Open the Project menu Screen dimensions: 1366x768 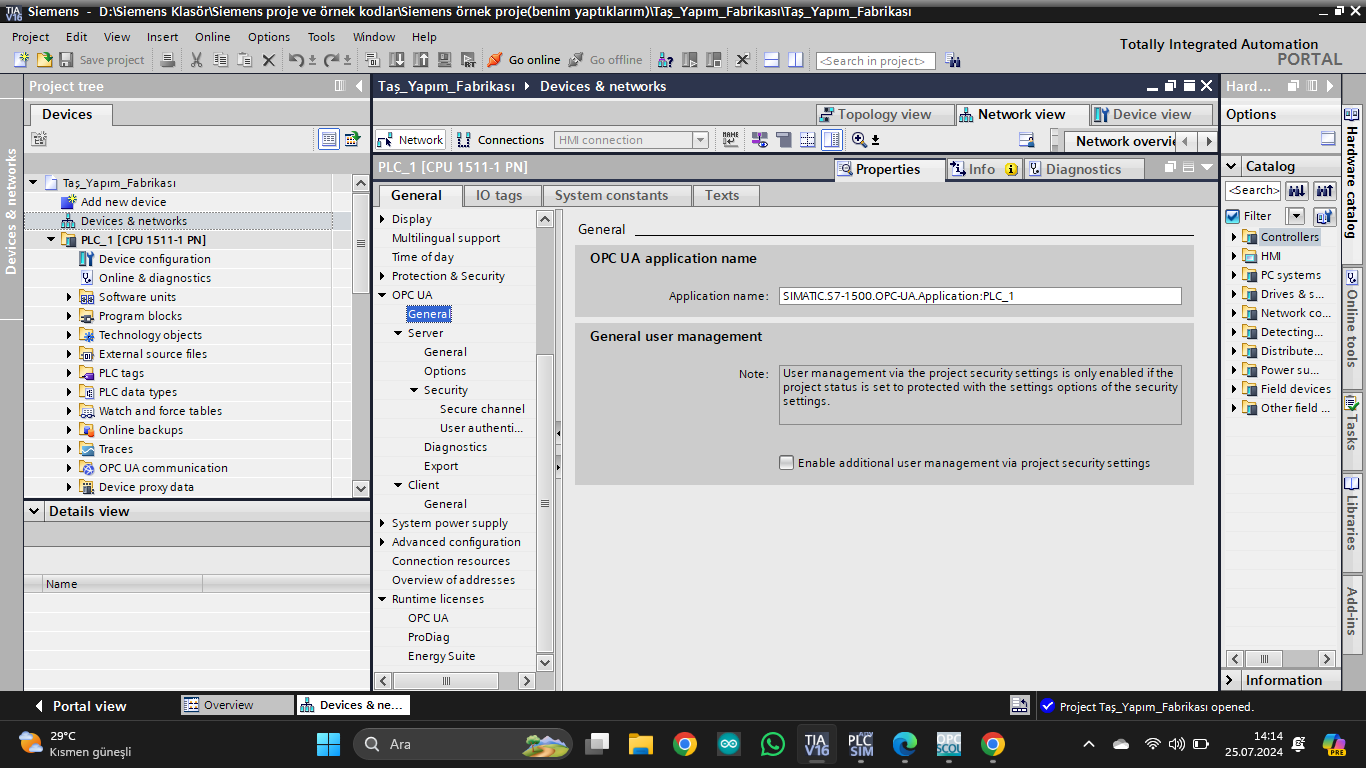tap(30, 37)
